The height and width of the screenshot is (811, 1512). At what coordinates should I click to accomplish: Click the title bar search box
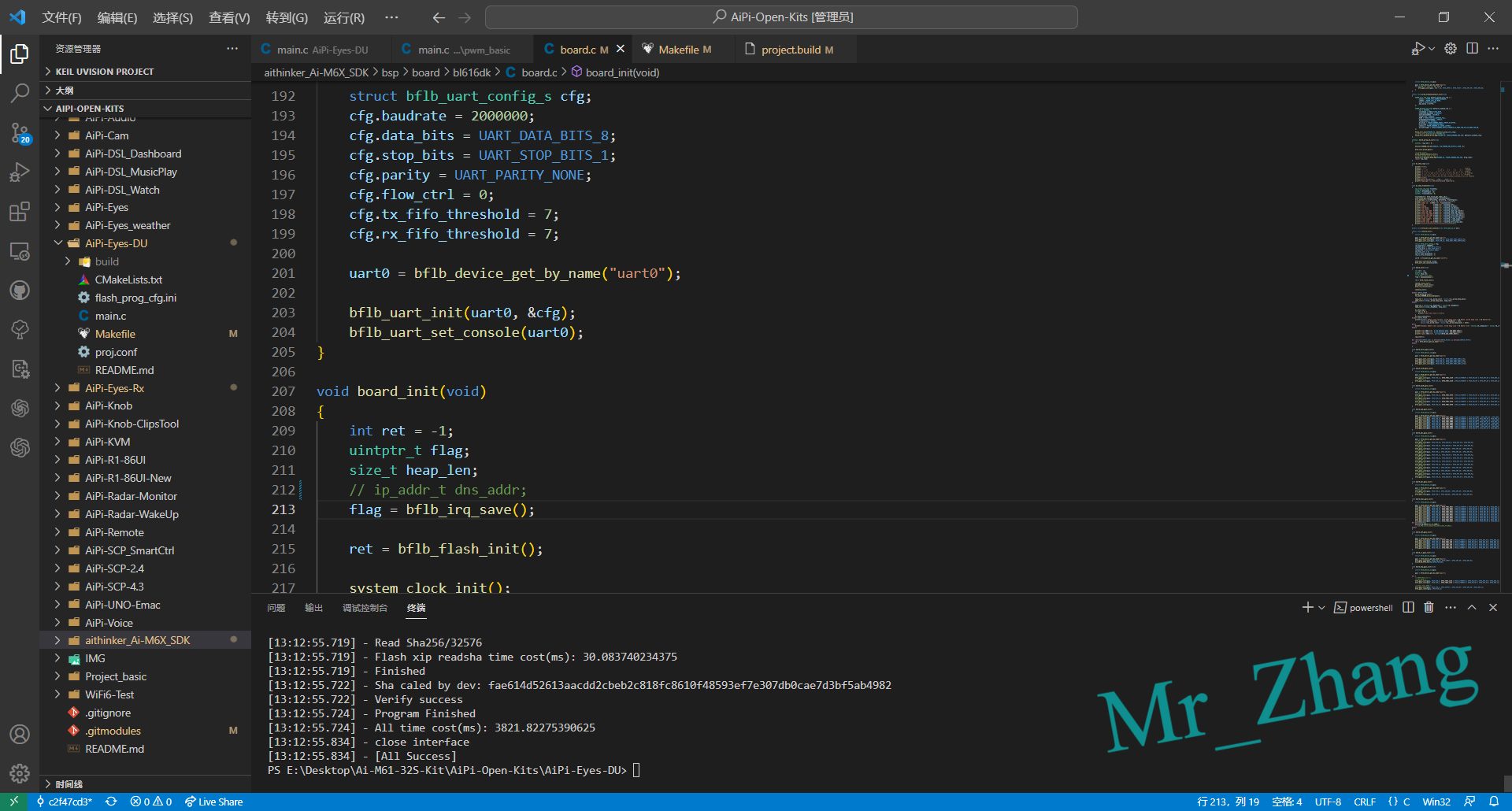tap(781, 17)
